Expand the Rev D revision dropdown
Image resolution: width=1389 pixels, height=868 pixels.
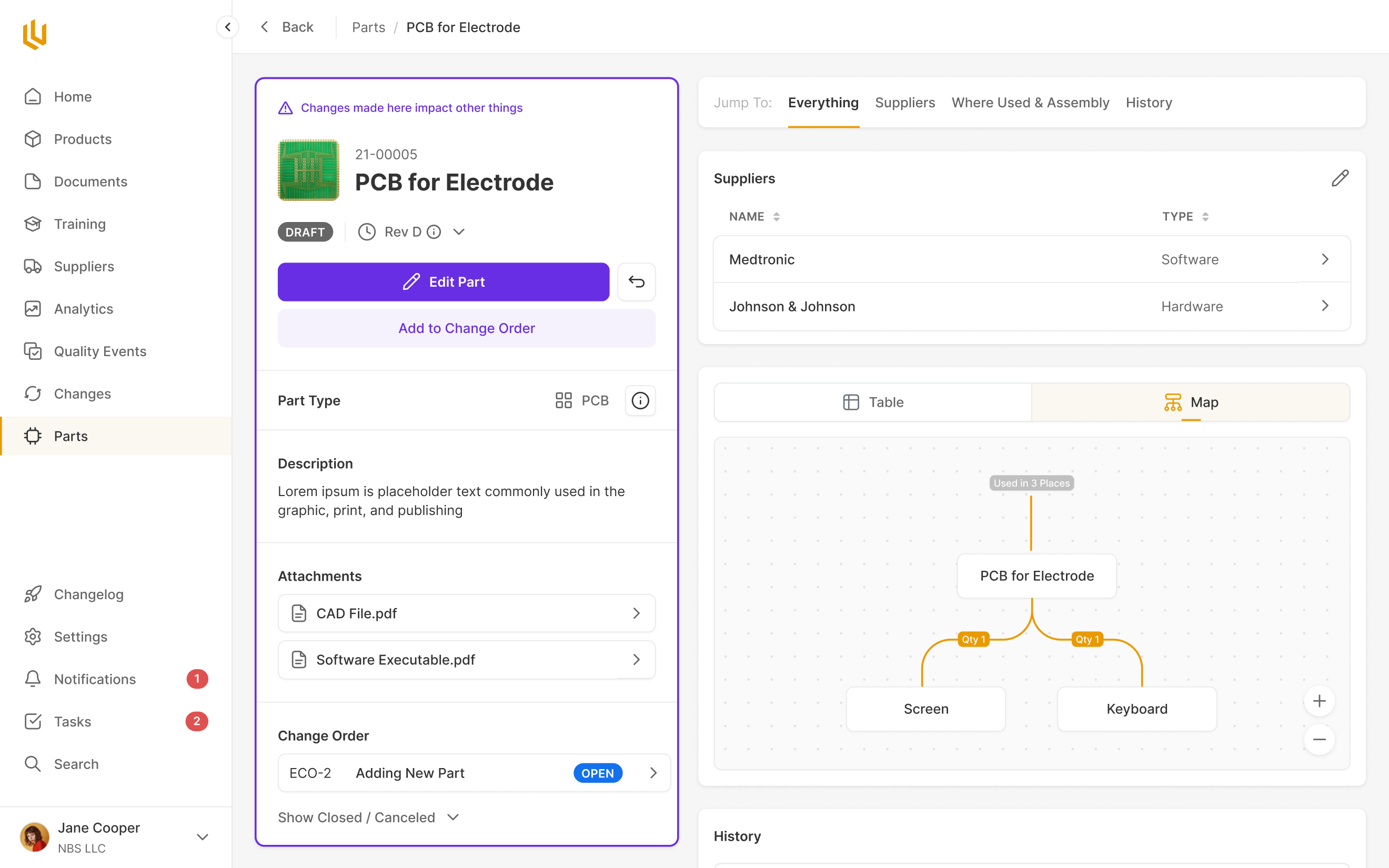(x=460, y=232)
